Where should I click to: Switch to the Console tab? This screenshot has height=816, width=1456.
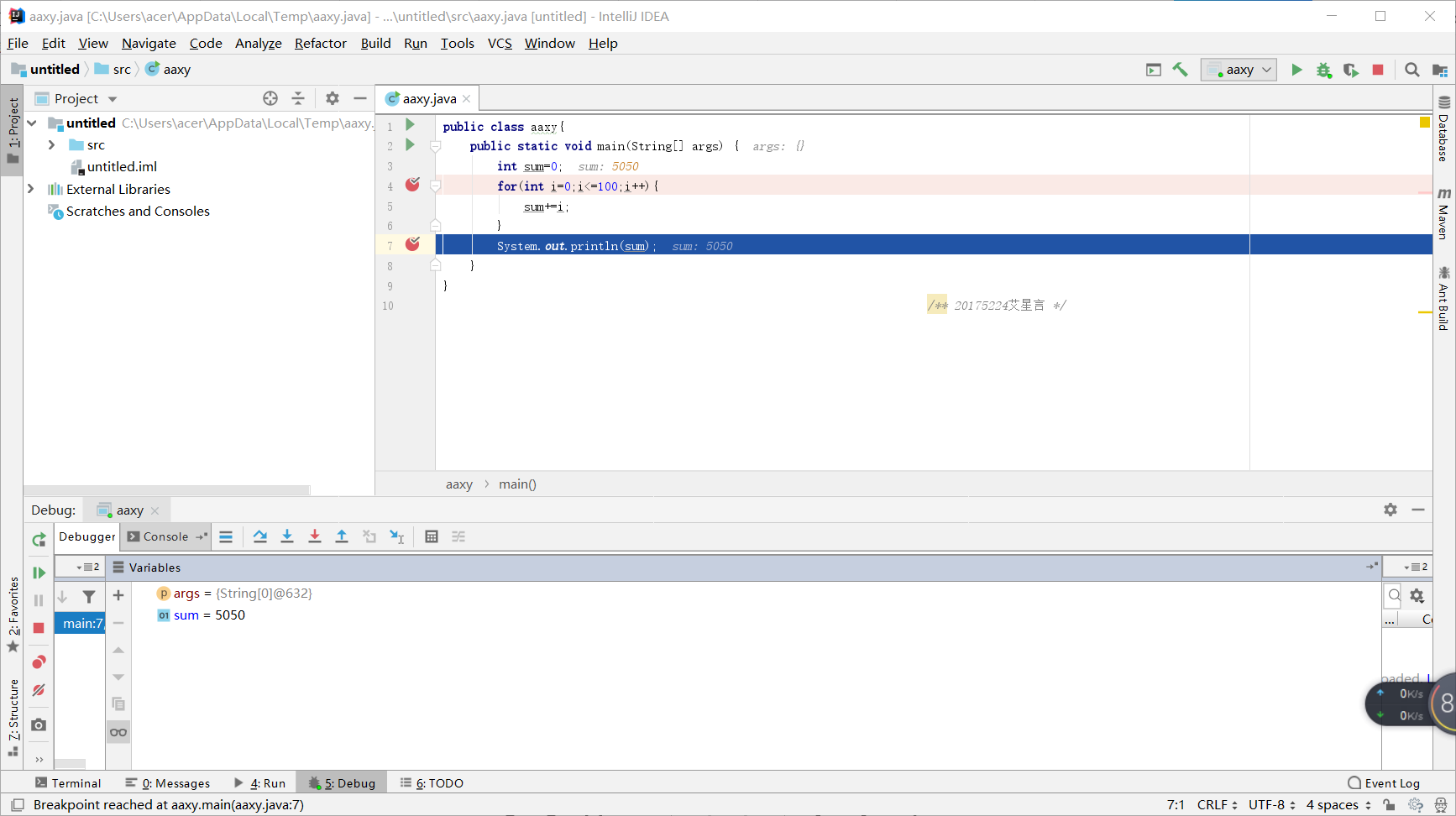coord(165,536)
